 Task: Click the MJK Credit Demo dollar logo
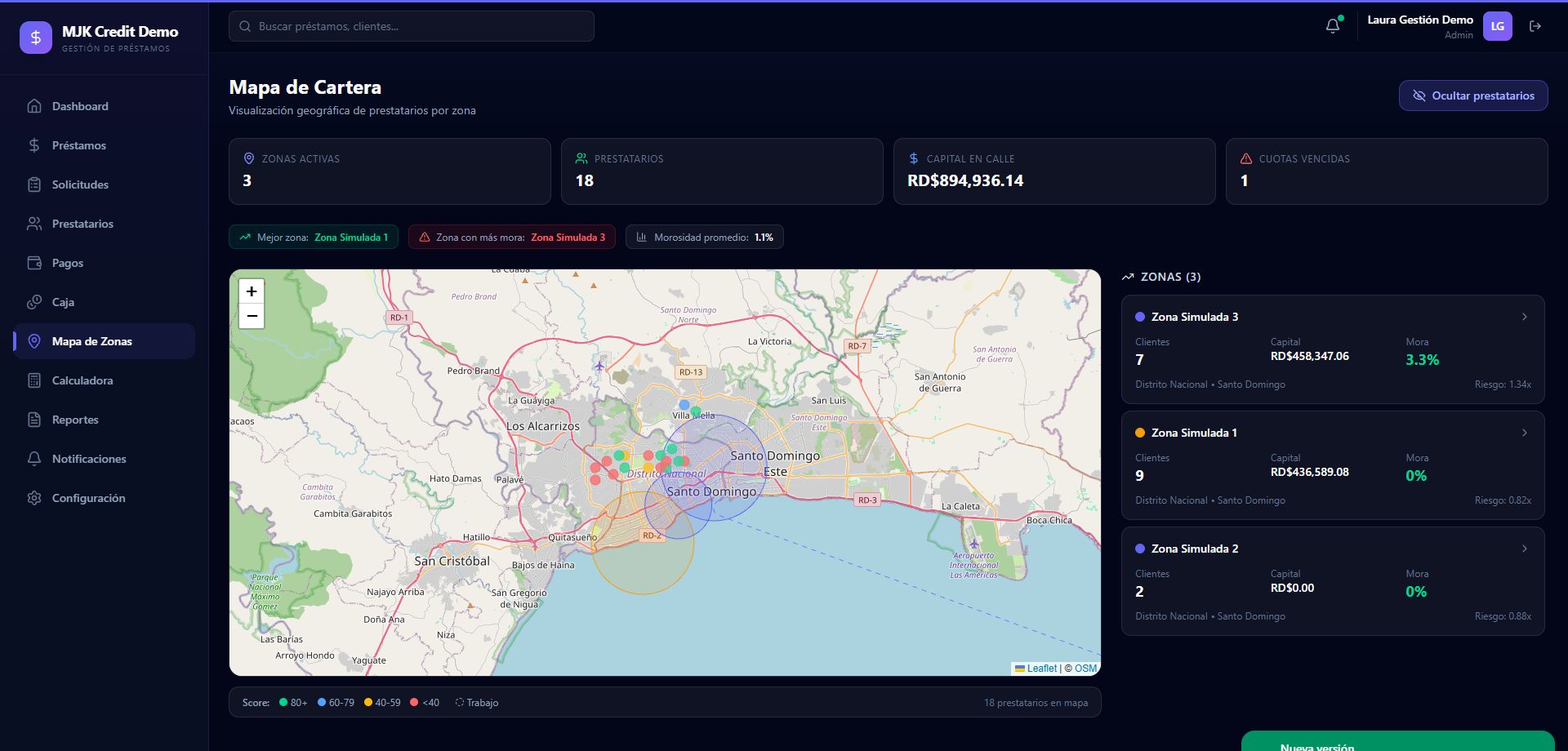point(36,38)
